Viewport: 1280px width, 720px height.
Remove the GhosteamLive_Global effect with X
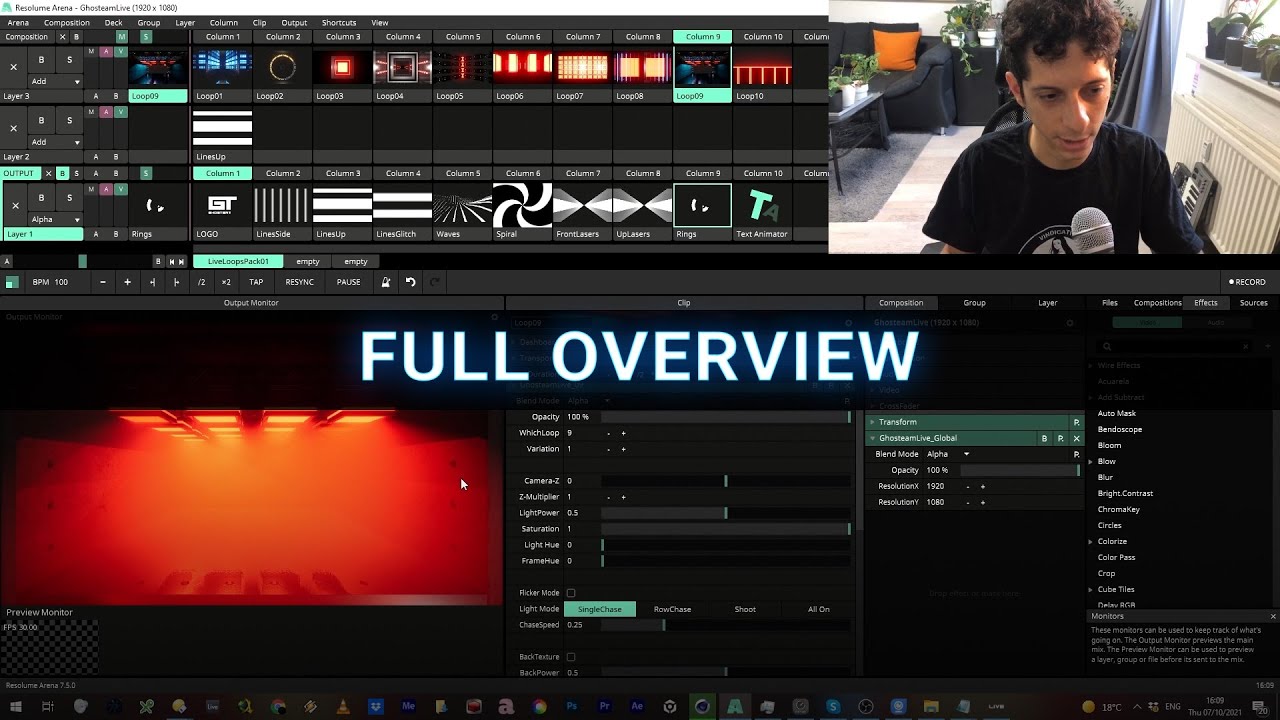(1076, 438)
